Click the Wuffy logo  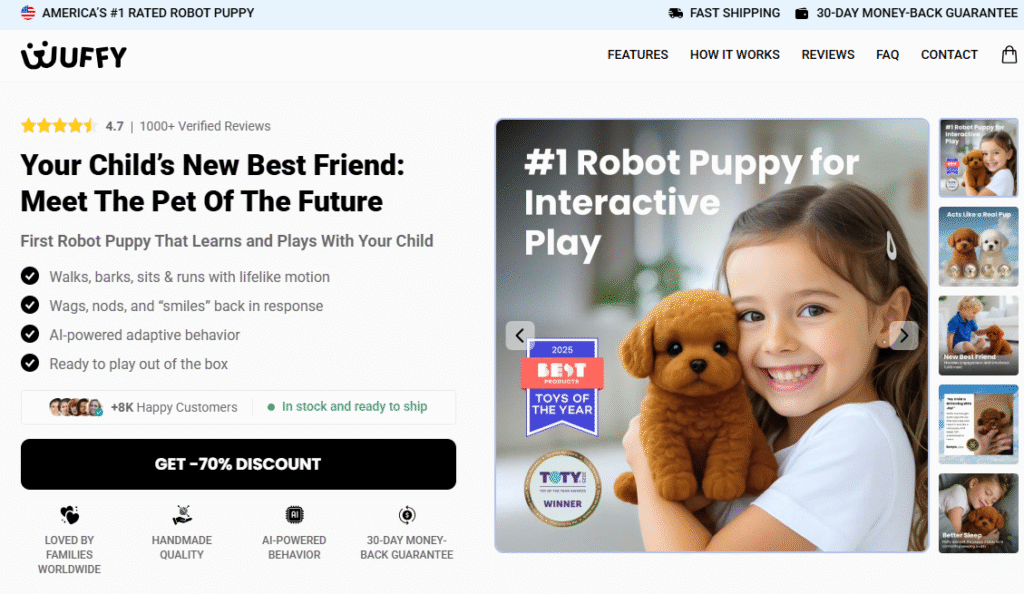(x=74, y=55)
